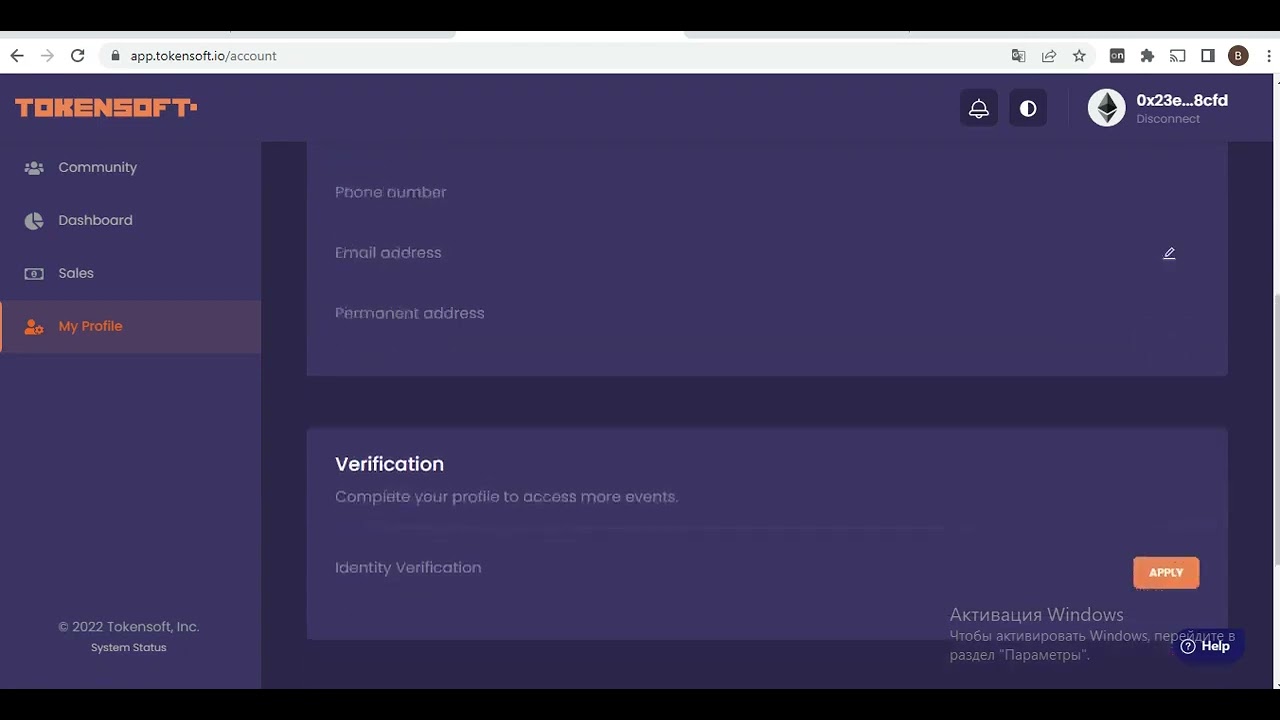
Task: Bookmark this page with star icon
Action: (1079, 56)
